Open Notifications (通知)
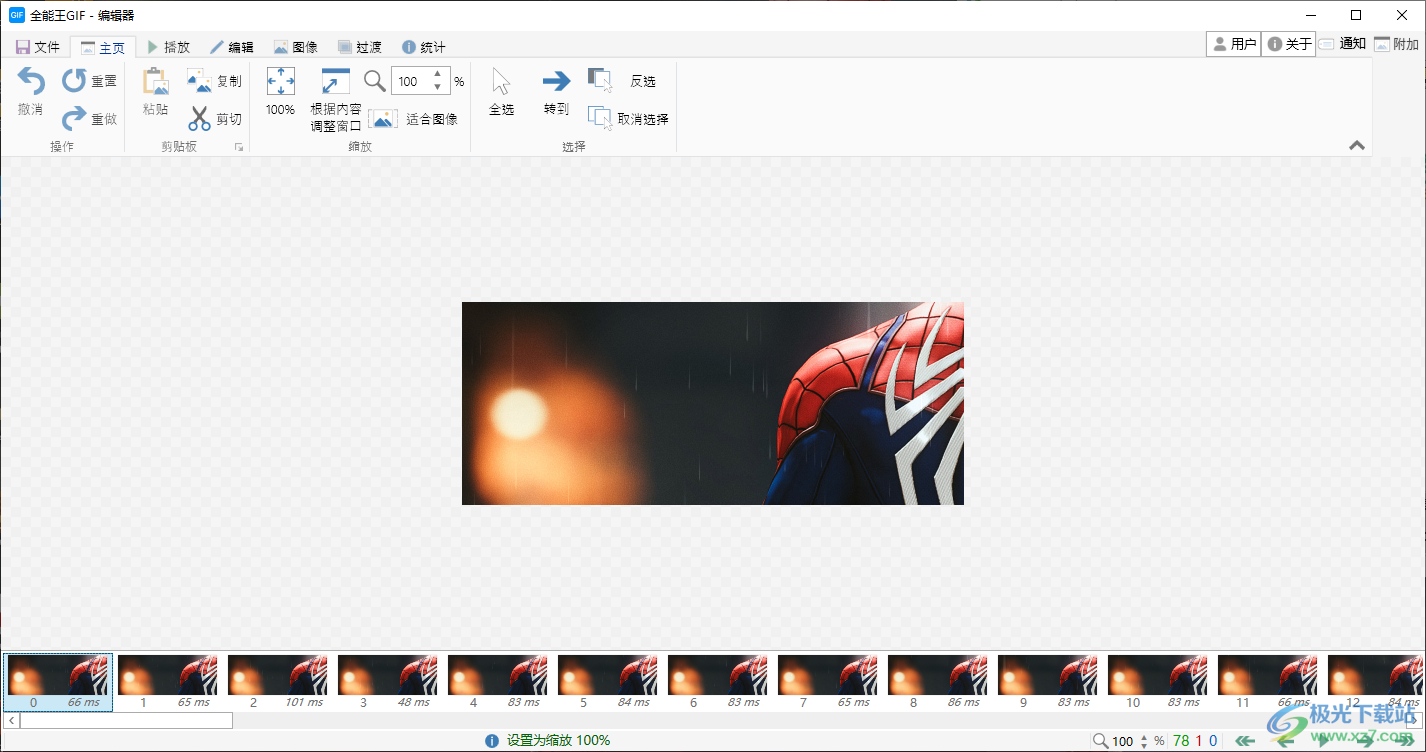This screenshot has height=752, width=1426. [x=1342, y=44]
